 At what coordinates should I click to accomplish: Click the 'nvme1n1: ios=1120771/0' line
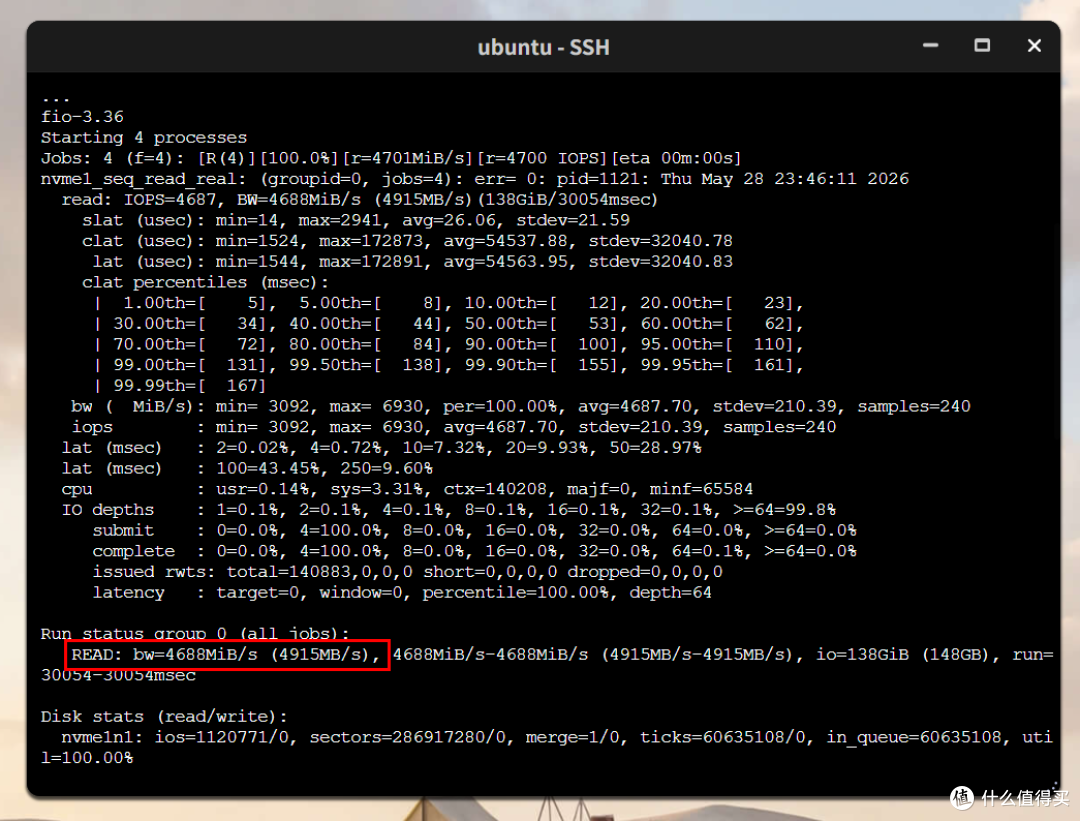[557, 736]
